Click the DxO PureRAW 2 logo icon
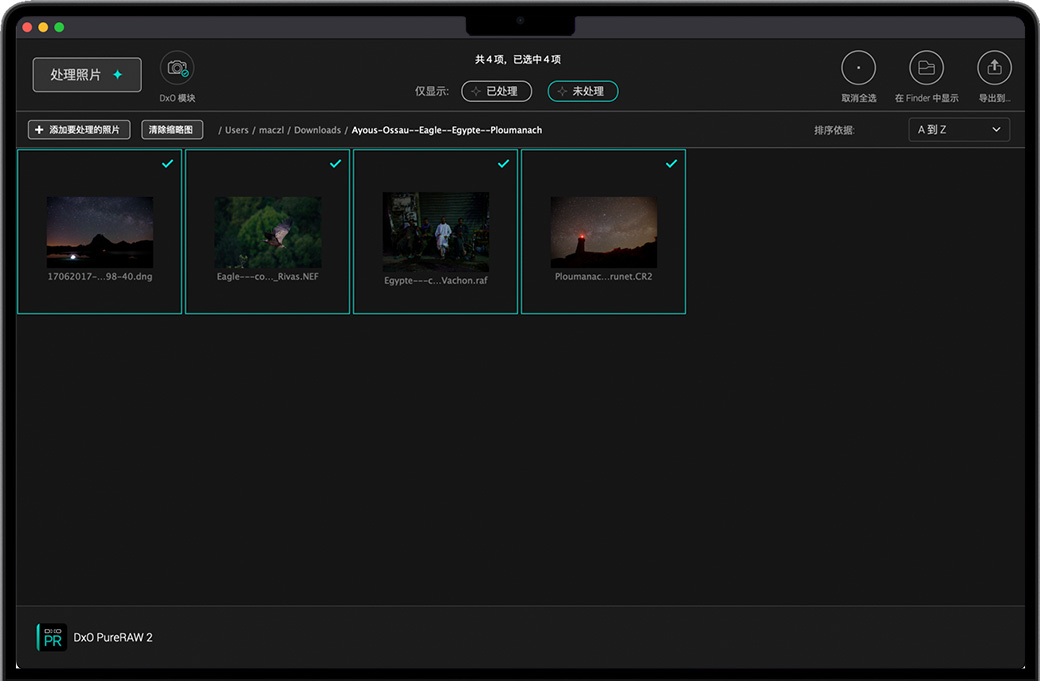 [52, 637]
